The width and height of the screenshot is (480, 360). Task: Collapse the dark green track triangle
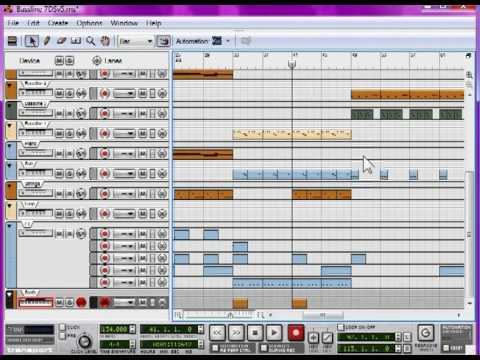tap(10, 105)
